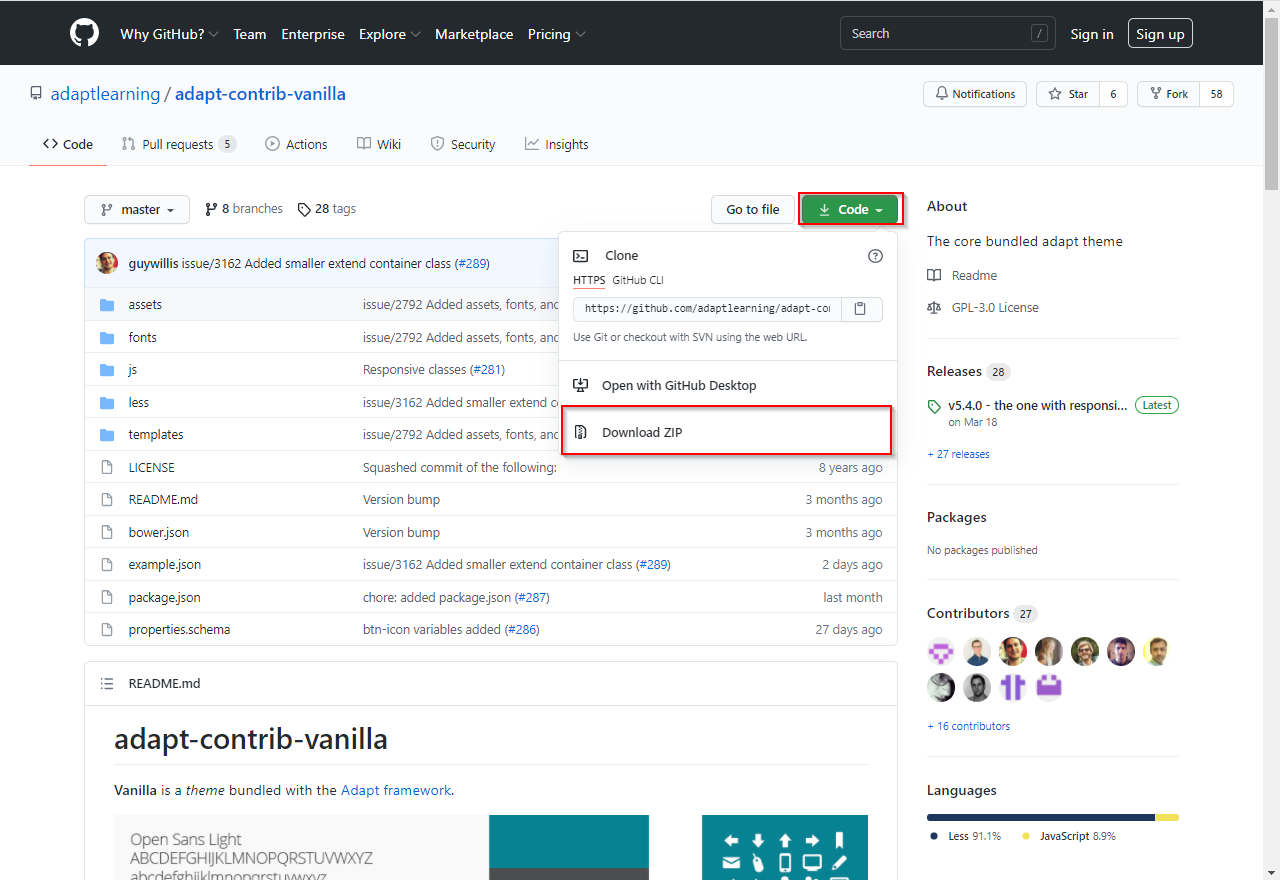Click the Less language bar segment
This screenshot has width=1280, height=880.
click(x=1041, y=817)
